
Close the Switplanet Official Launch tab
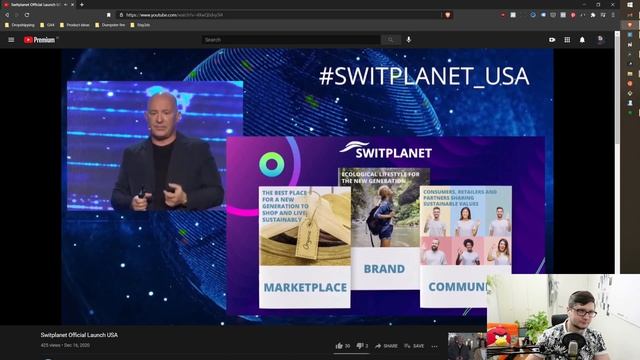(73, 4)
